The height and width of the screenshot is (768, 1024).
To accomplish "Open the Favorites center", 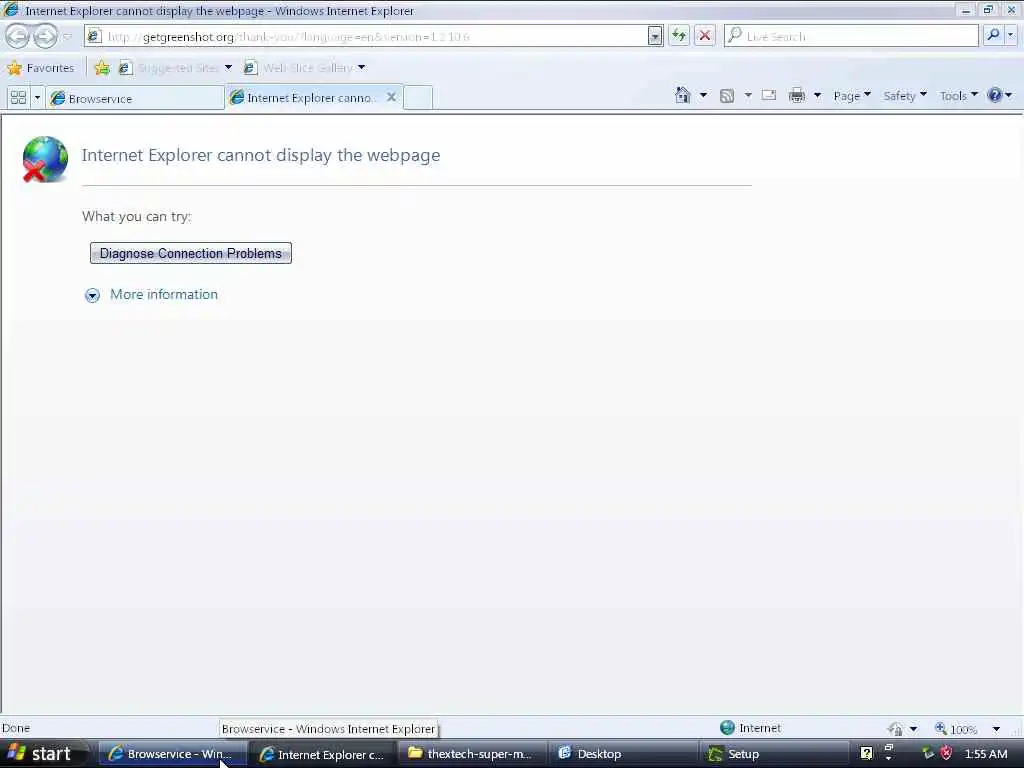I will tap(40, 68).
